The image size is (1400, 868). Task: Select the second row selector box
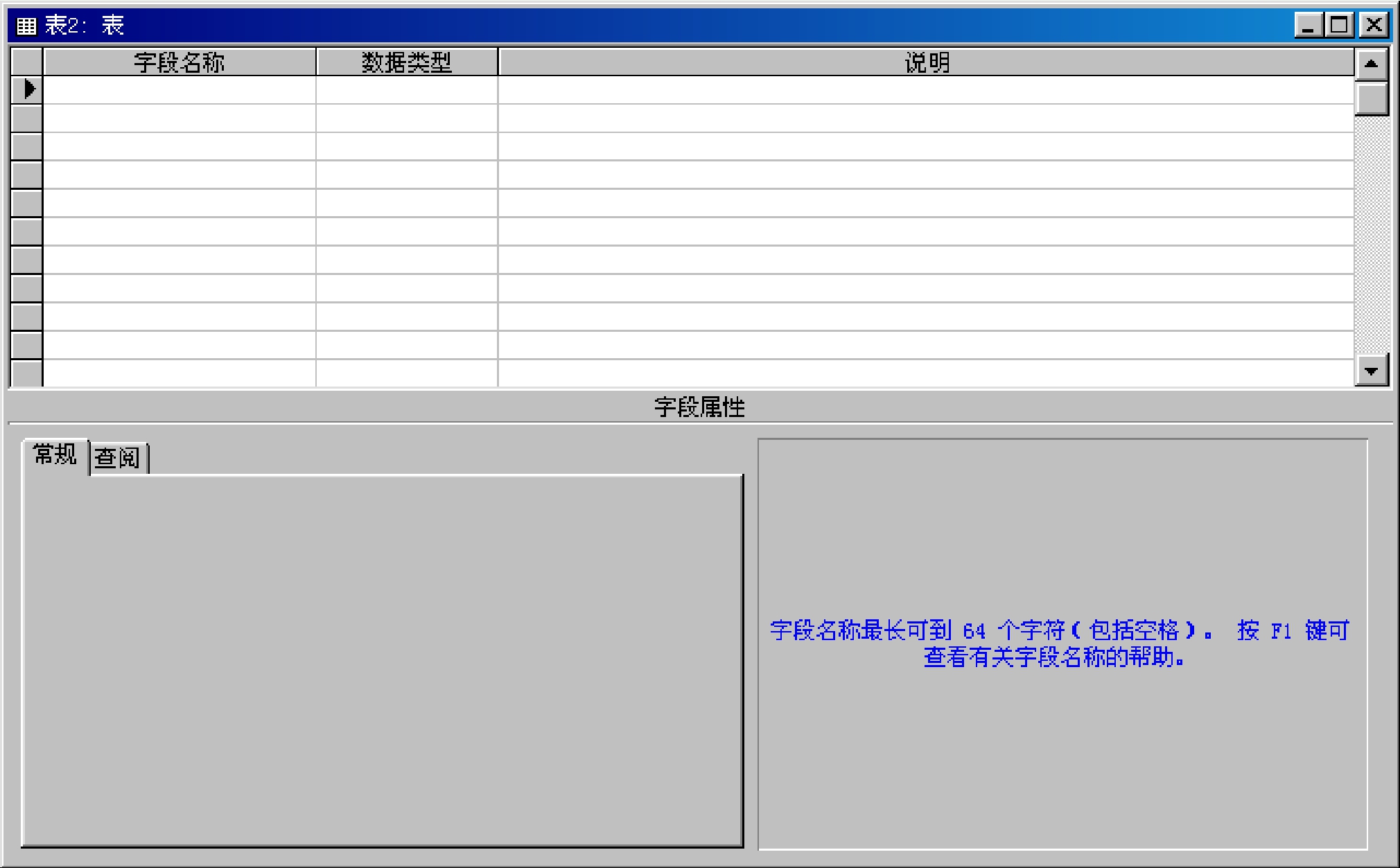pyautogui.click(x=27, y=118)
